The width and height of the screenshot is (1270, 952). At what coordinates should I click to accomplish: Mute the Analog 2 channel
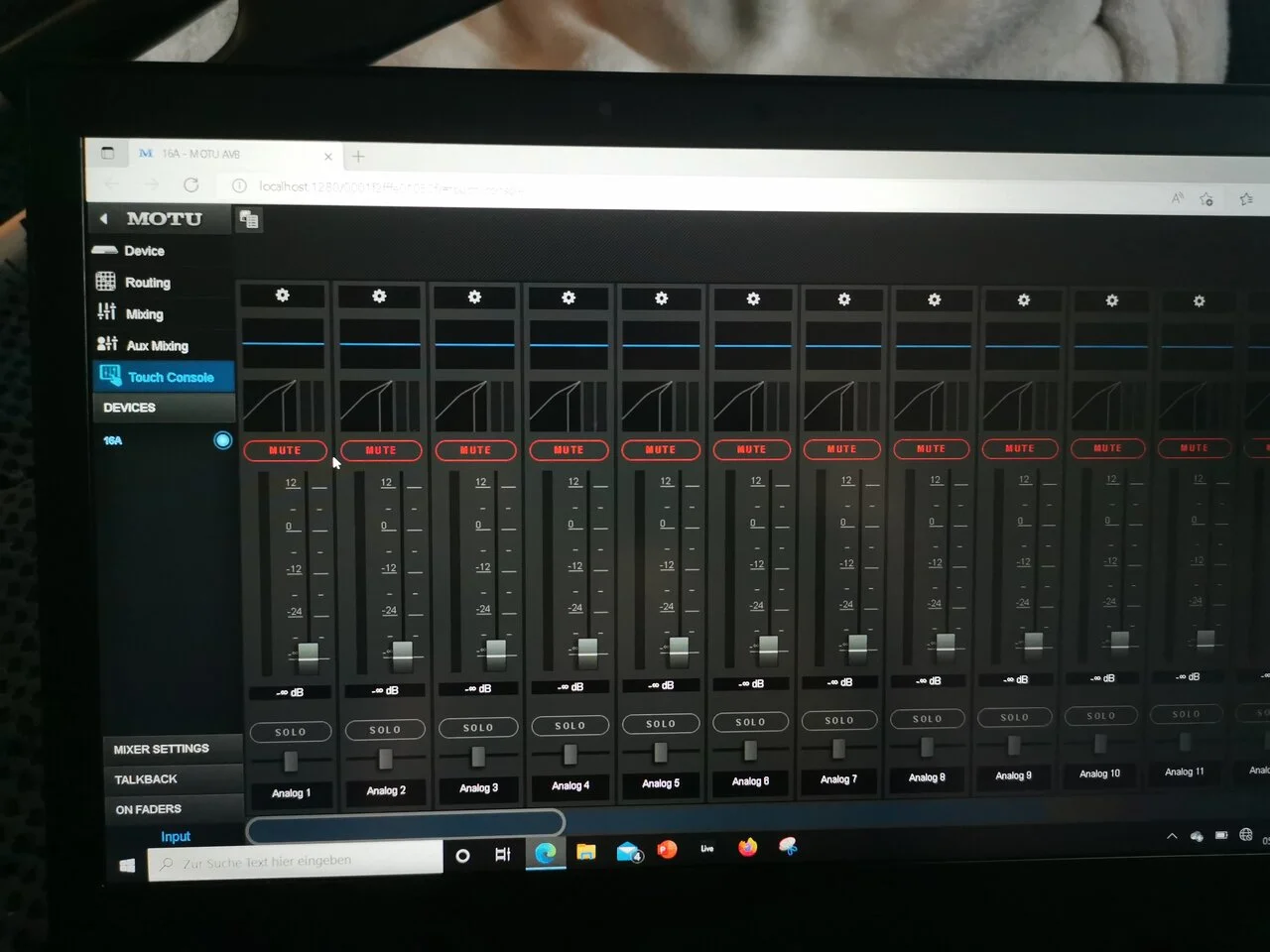point(380,450)
